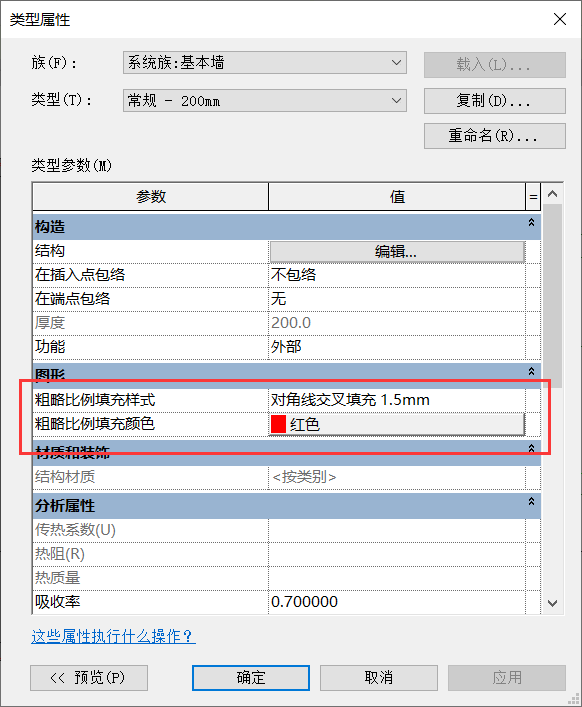The height and width of the screenshot is (707, 582).
Task: Open the 这些属性执行什么操作? help link
Action: (114, 636)
